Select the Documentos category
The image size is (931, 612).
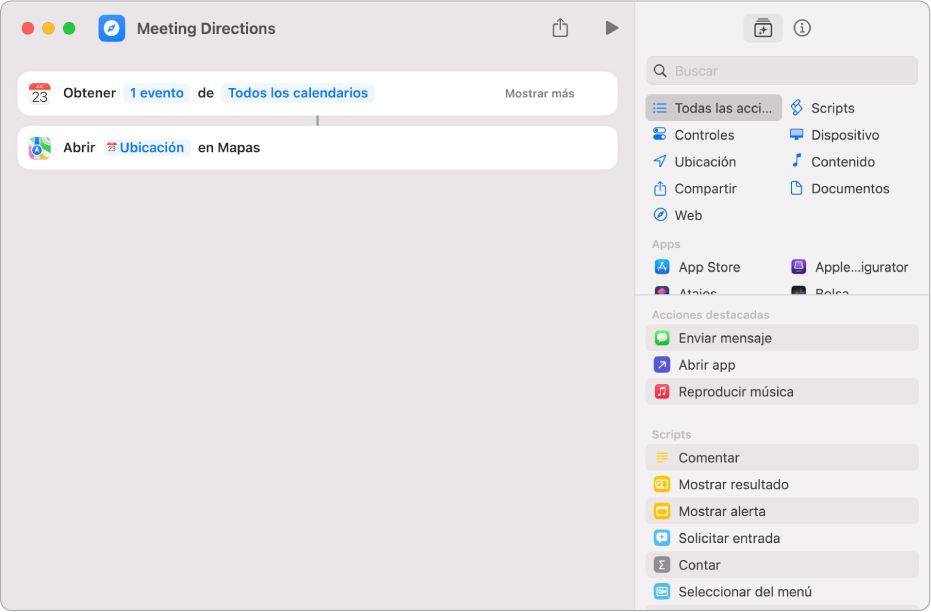click(x=849, y=189)
